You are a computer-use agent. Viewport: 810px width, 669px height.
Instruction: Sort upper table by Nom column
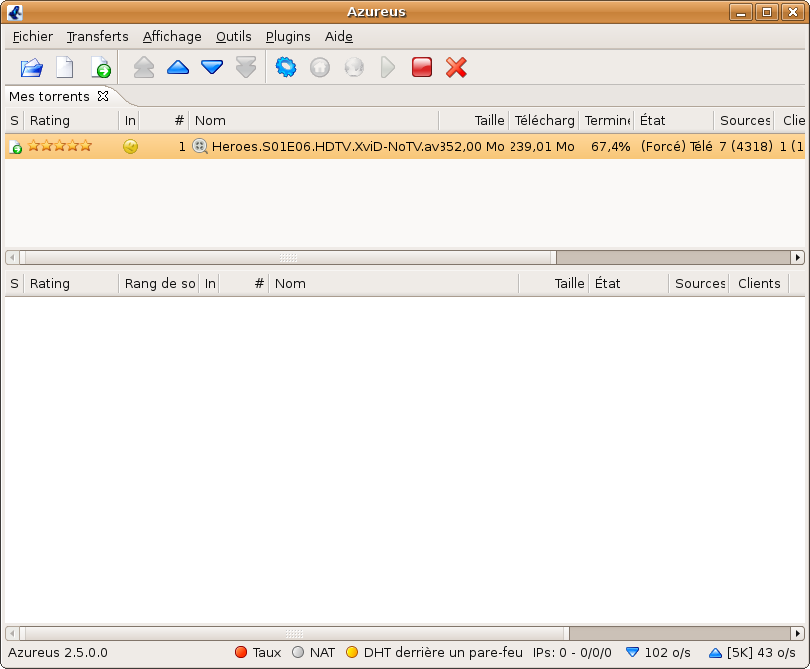(x=314, y=121)
